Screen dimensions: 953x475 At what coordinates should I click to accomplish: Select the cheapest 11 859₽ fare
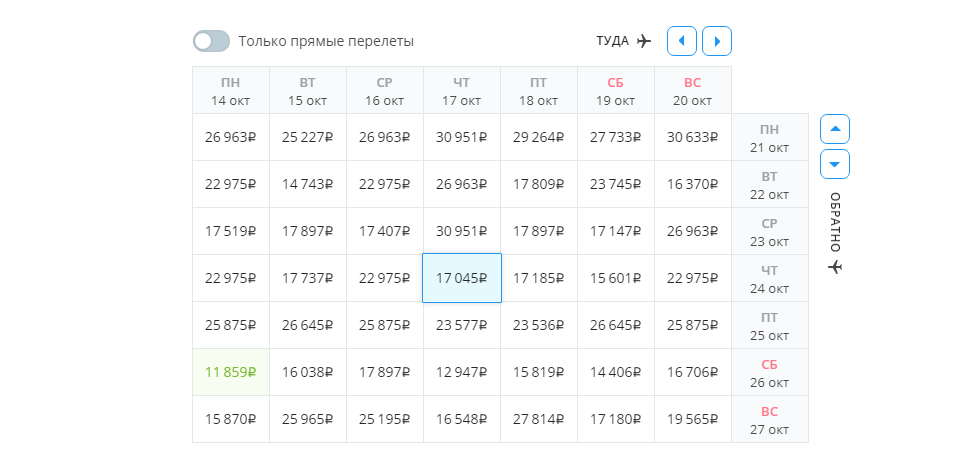(231, 372)
